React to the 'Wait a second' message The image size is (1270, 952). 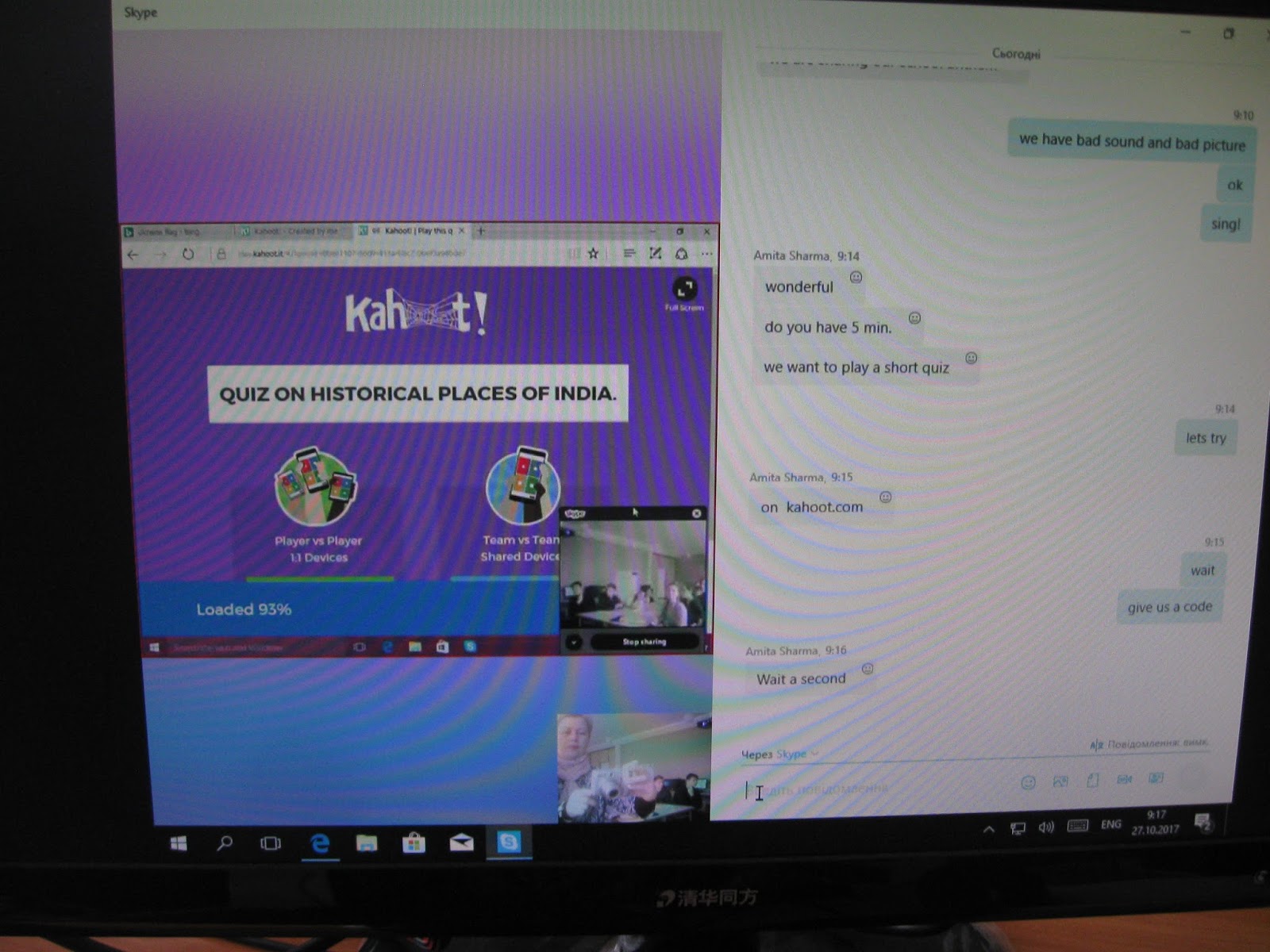pyautogui.click(x=868, y=669)
